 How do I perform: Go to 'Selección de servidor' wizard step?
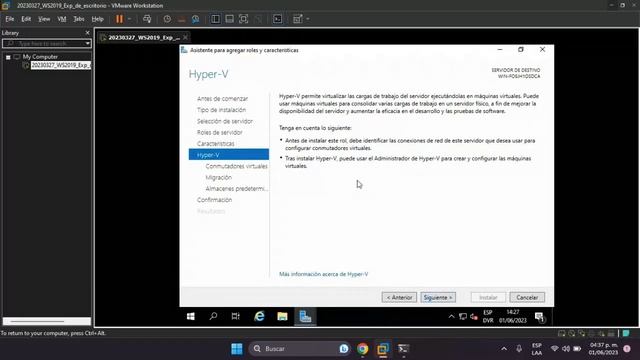[x=224, y=121]
